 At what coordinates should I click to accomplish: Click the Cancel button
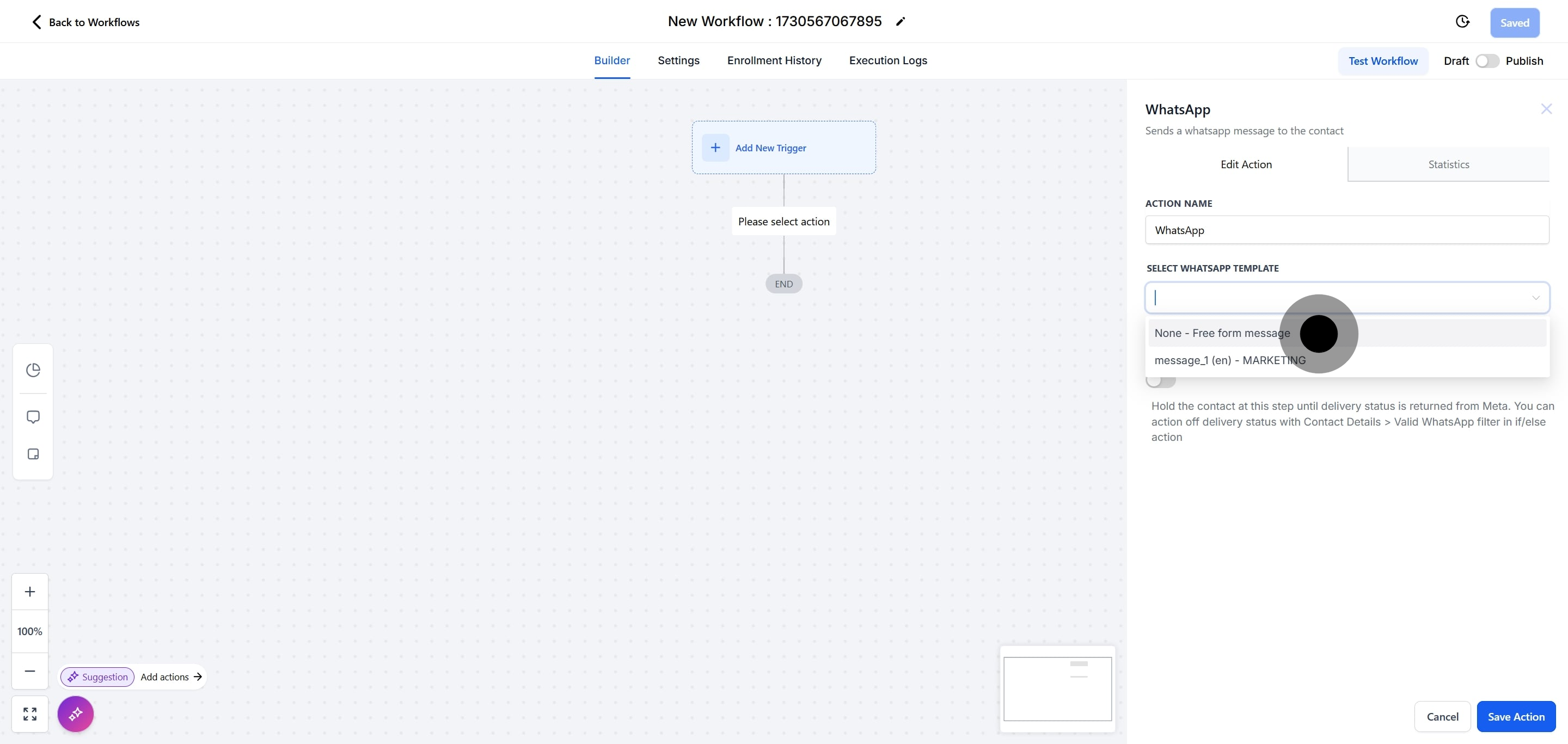click(1442, 717)
